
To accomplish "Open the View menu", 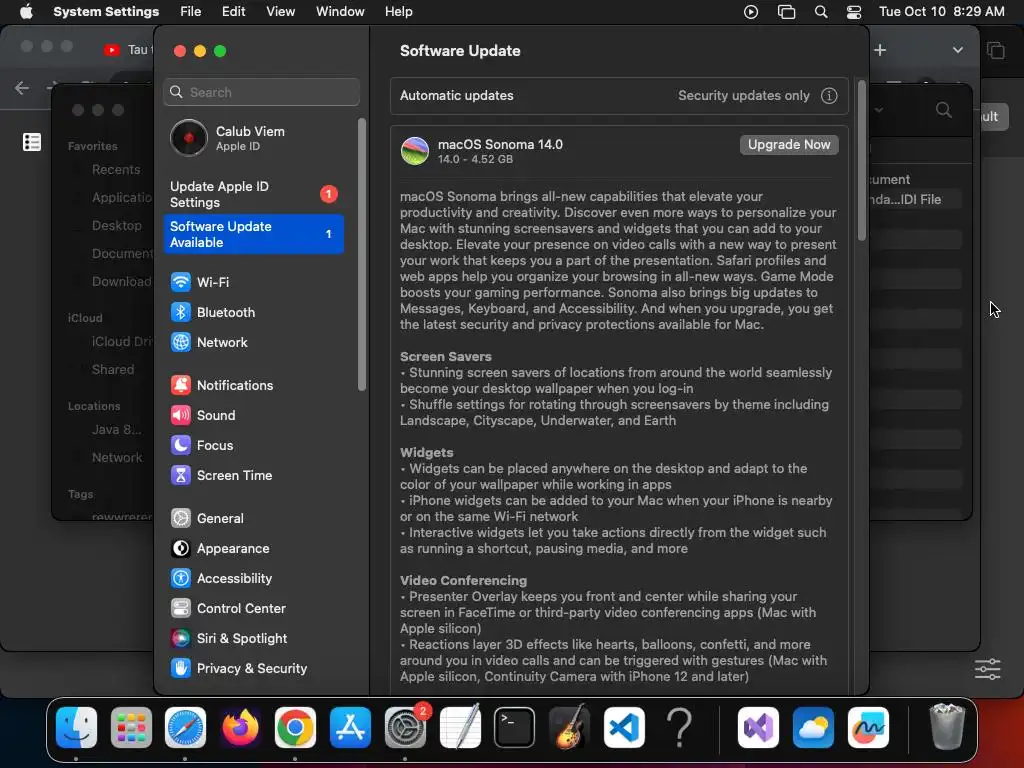I will coord(280,12).
